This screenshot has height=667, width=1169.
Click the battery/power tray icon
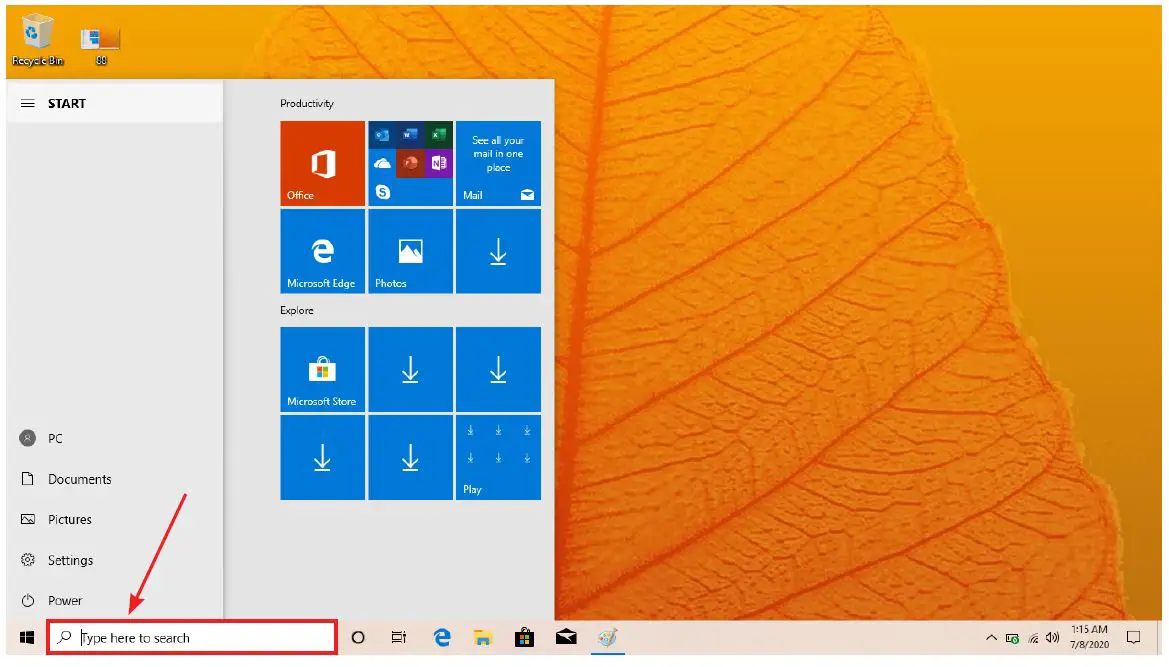1012,638
